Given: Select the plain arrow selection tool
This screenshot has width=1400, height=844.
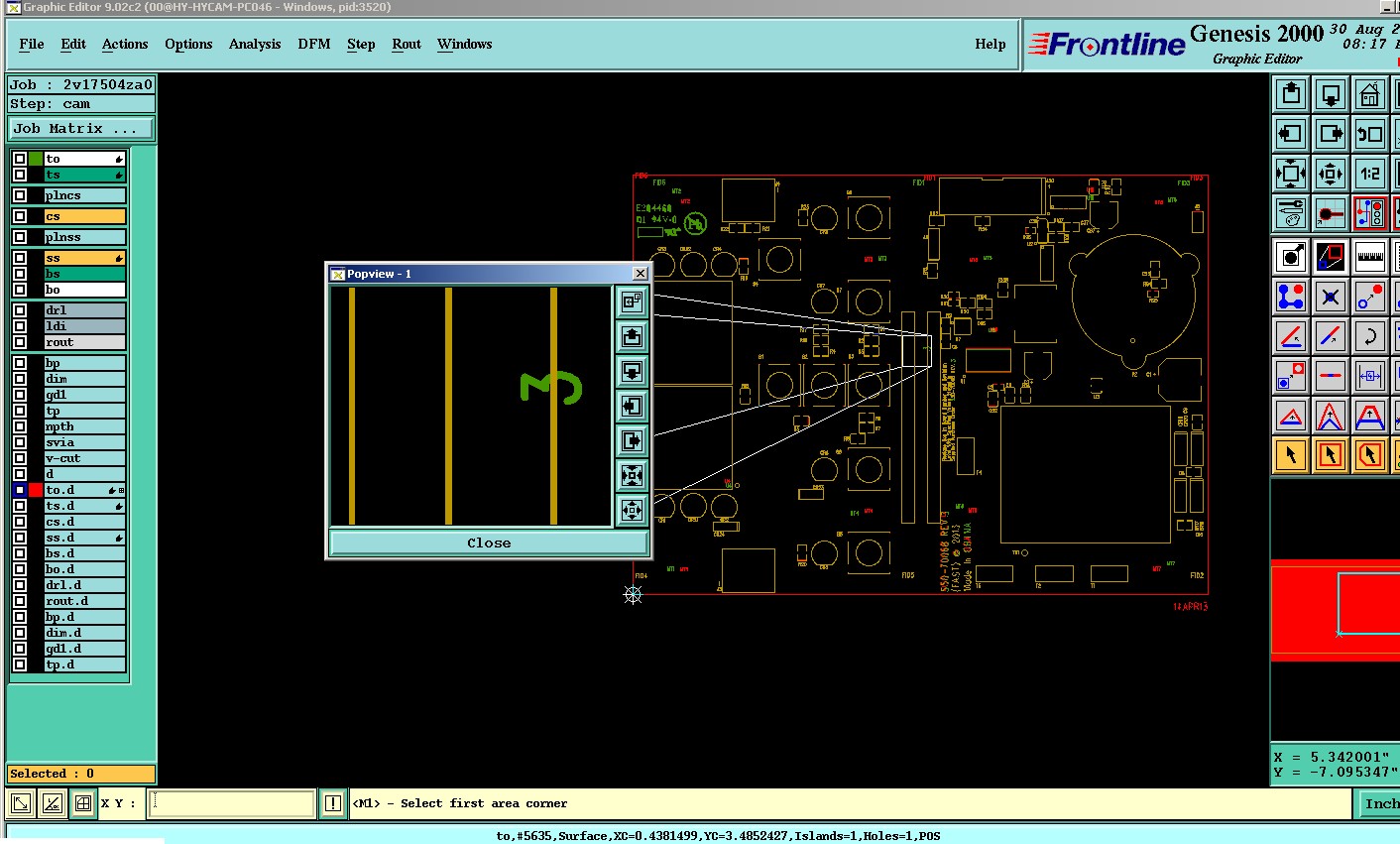Looking at the screenshot, I should pyautogui.click(x=1291, y=455).
